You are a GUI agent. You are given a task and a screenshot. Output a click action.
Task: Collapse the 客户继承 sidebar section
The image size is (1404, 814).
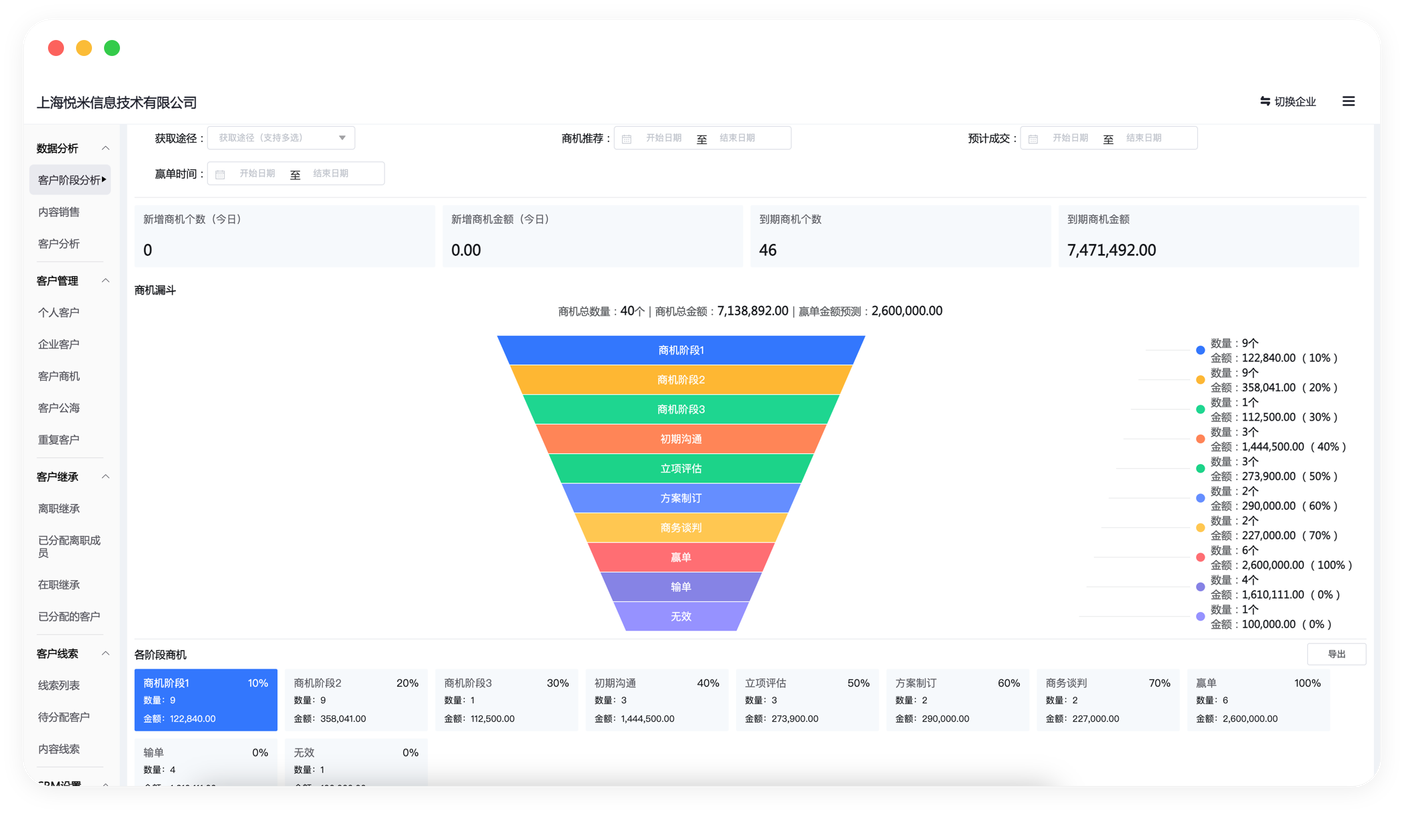pos(106,477)
